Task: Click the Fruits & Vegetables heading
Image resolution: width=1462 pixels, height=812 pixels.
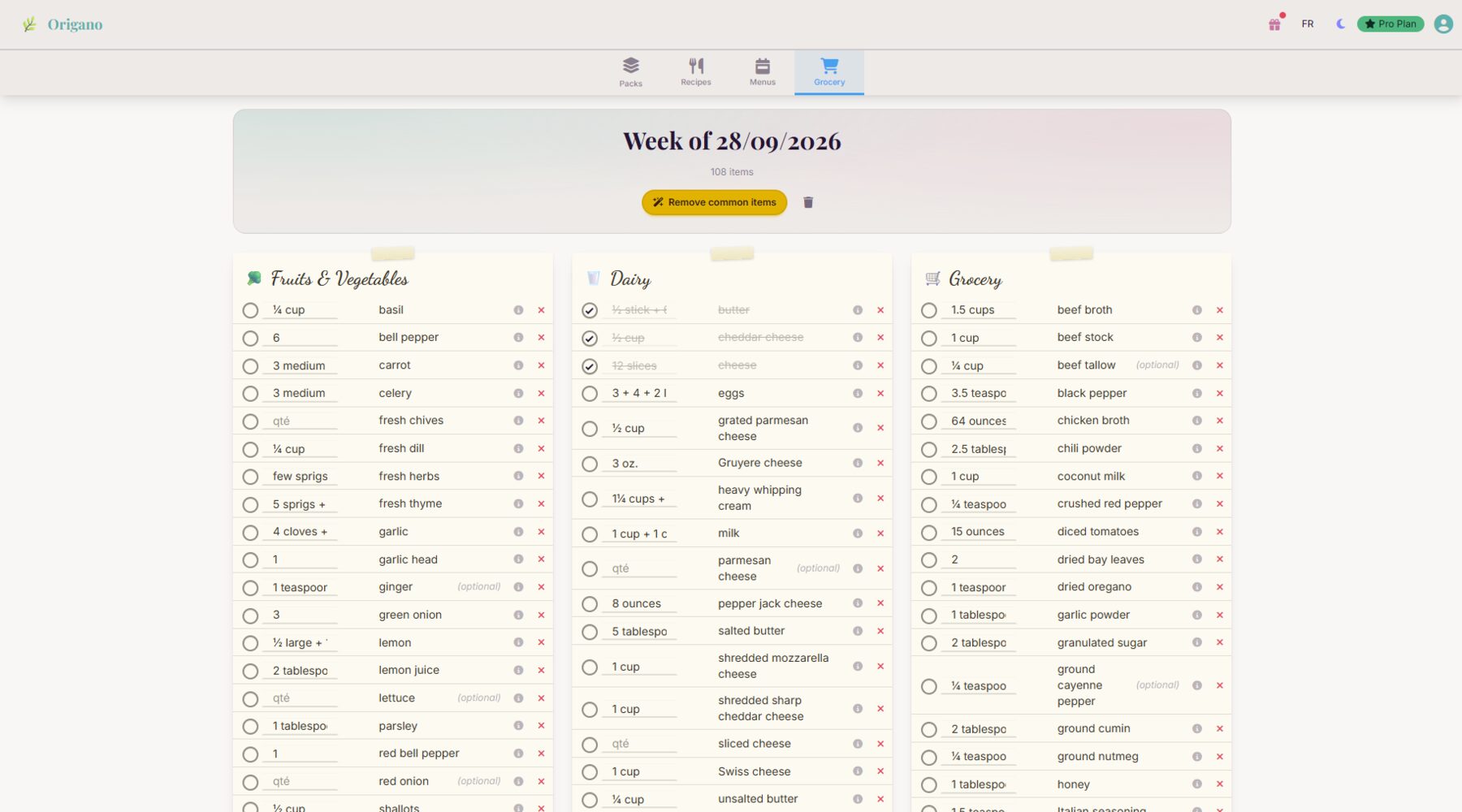Action: click(x=339, y=279)
